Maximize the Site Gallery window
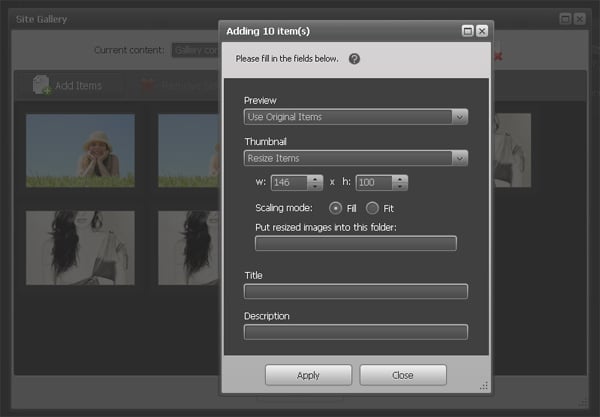The height and width of the screenshot is (417, 600). click(x=565, y=18)
